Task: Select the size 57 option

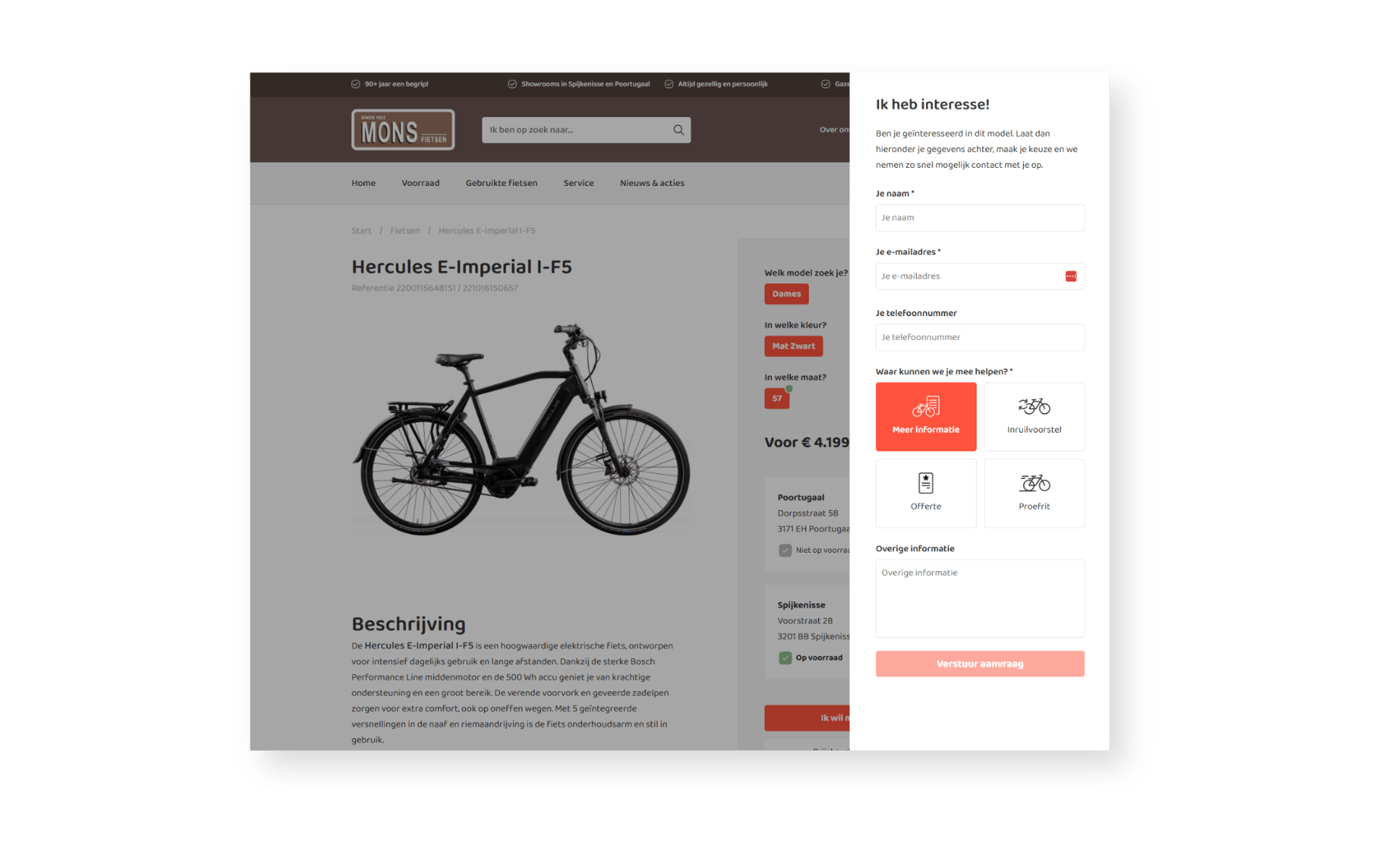Action: (776, 399)
